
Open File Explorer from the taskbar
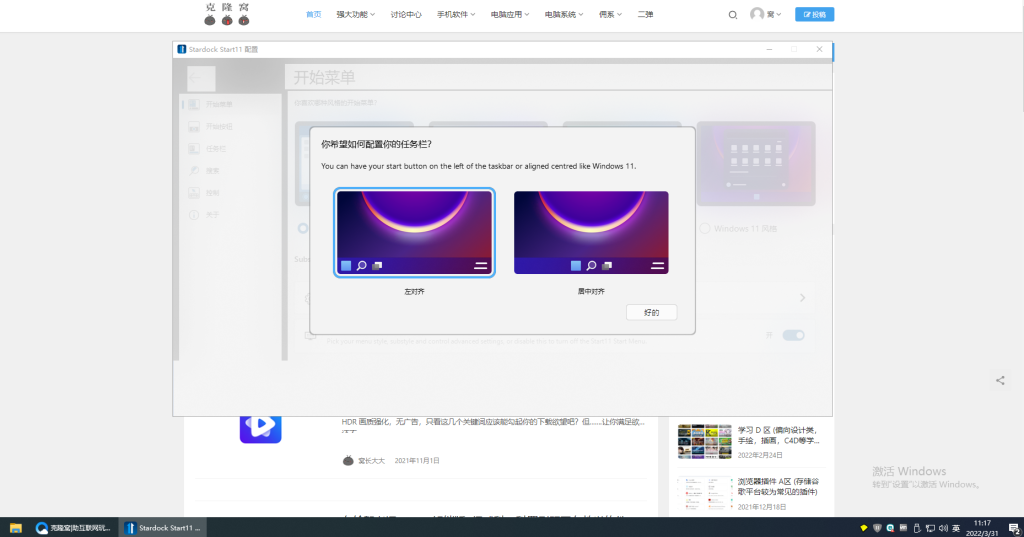[x=16, y=528]
